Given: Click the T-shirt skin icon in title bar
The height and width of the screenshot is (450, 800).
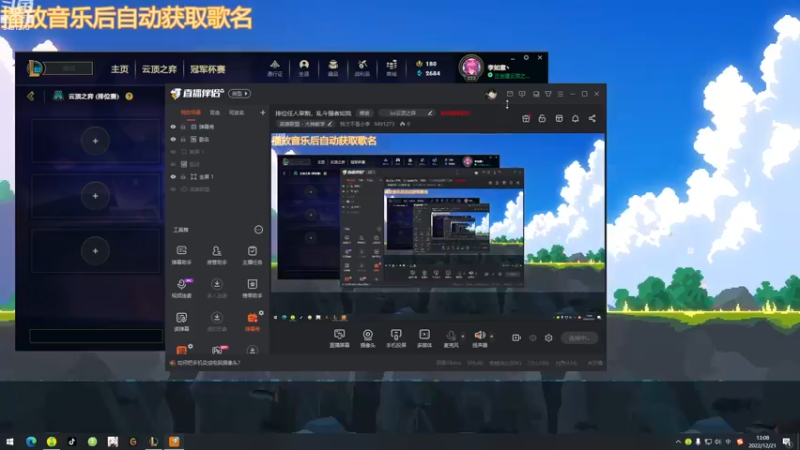Looking at the screenshot, I should (548, 94).
